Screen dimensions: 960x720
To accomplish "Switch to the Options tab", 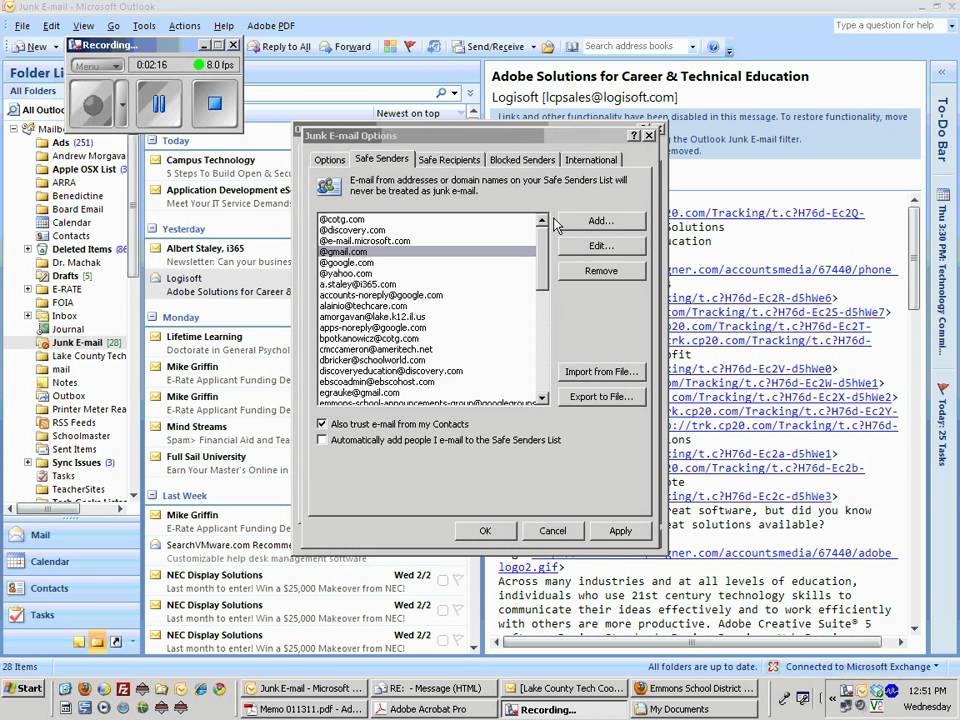I will click(329, 160).
